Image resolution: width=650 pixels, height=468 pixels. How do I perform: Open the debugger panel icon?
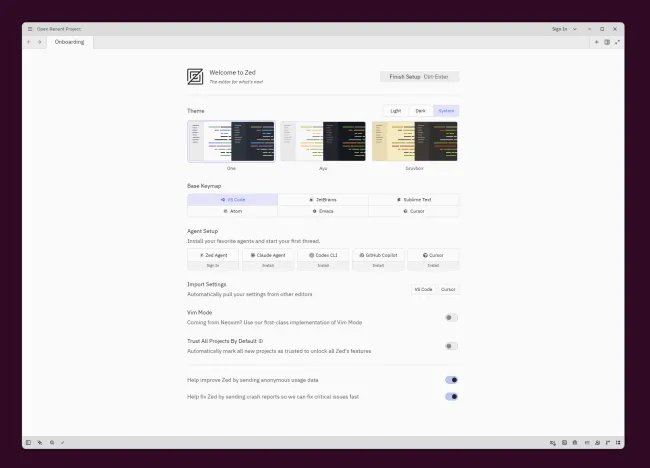click(x=575, y=443)
